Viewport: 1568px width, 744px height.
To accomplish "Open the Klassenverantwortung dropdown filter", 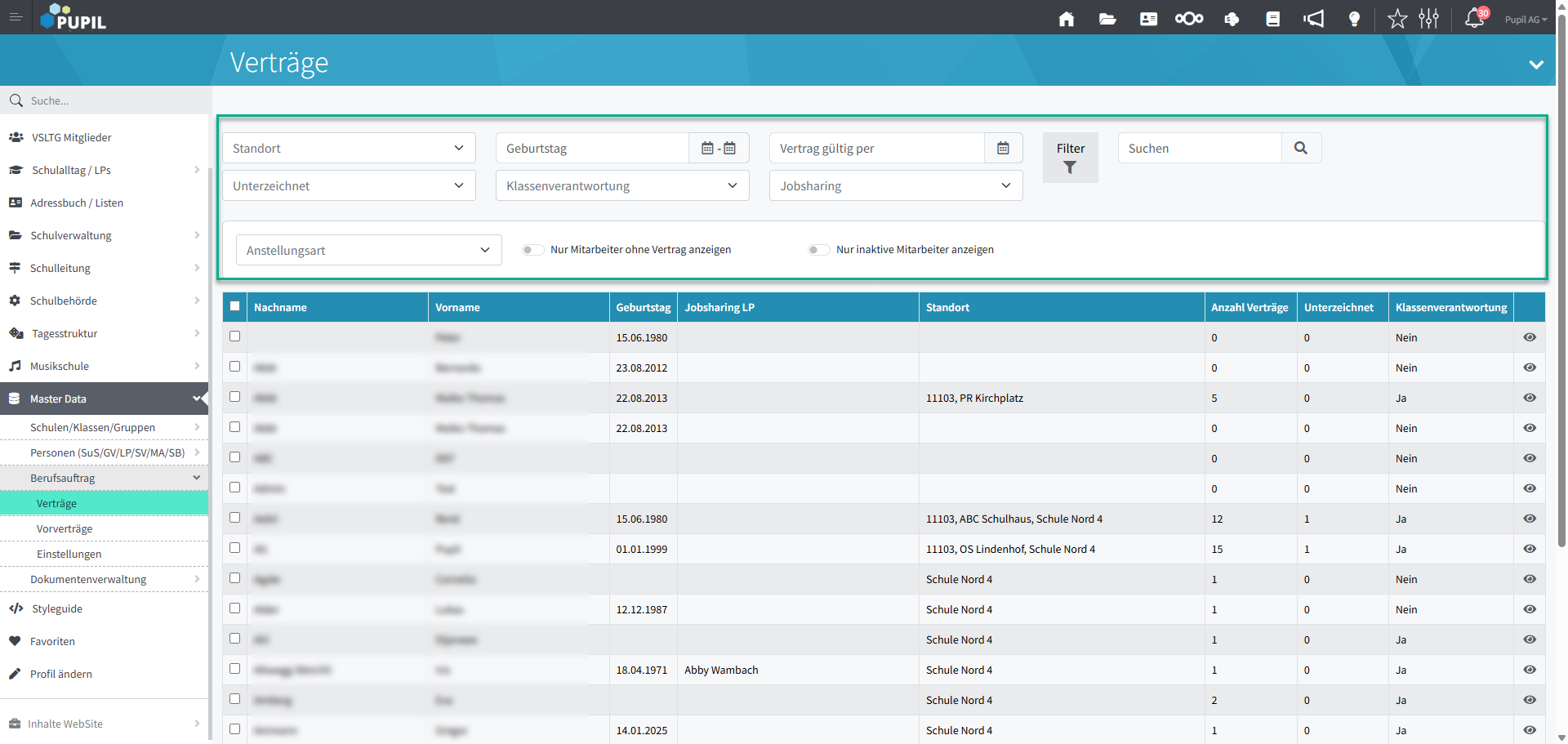I will pos(621,185).
